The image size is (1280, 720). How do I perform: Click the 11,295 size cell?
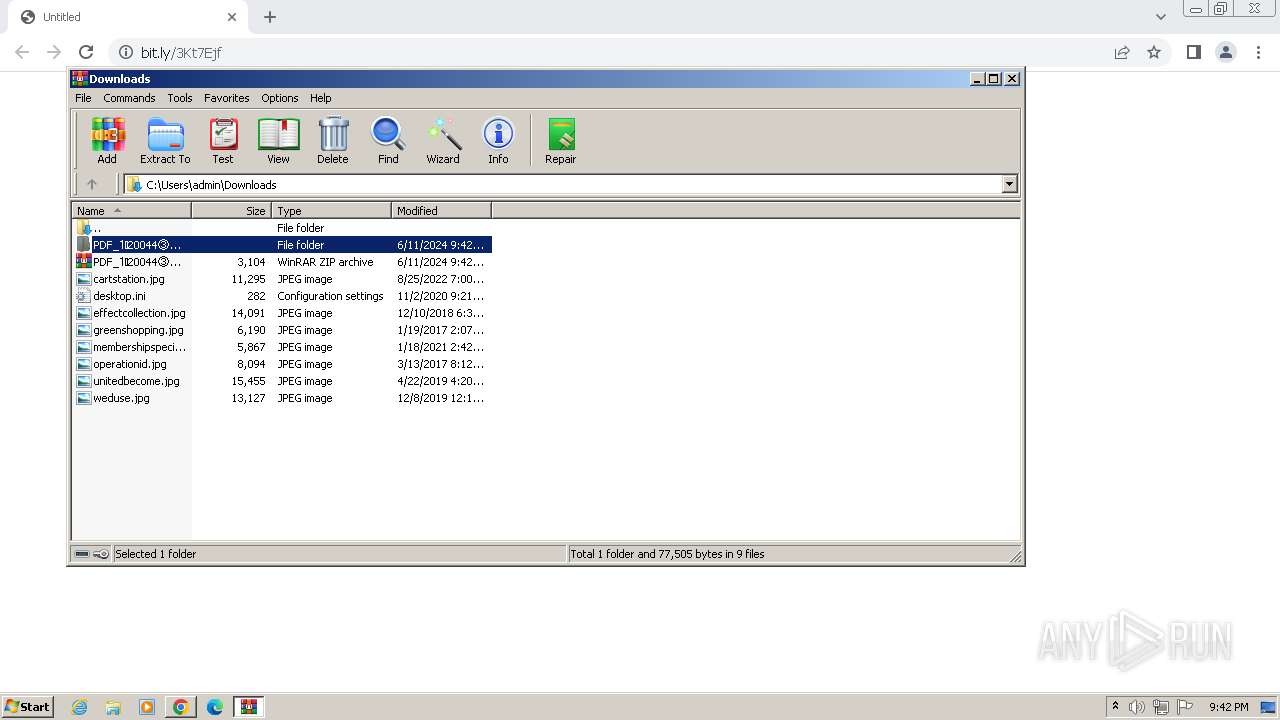click(x=248, y=279)
